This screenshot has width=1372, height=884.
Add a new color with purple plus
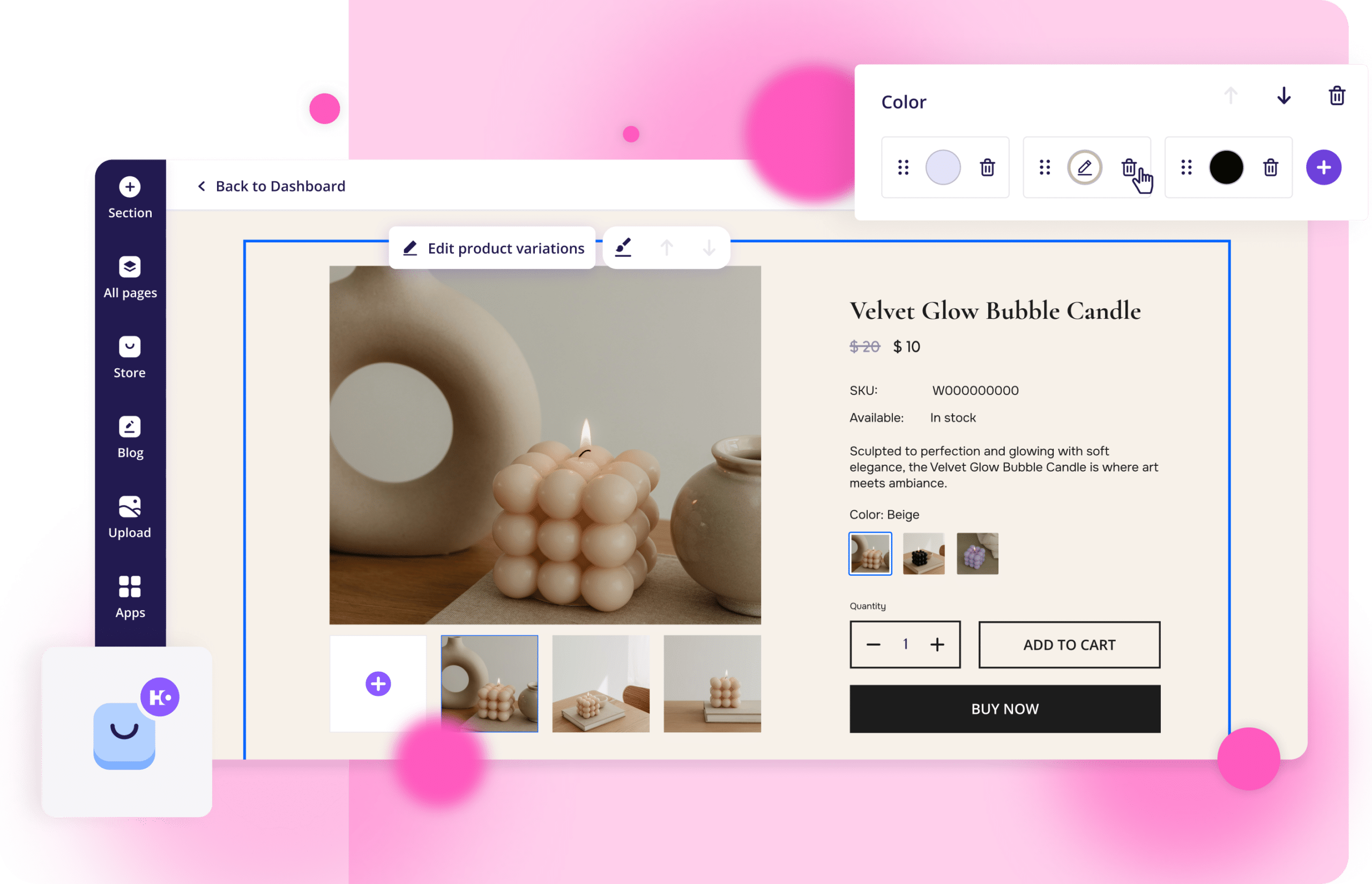pyautogui.click(x=1323, y=168)
